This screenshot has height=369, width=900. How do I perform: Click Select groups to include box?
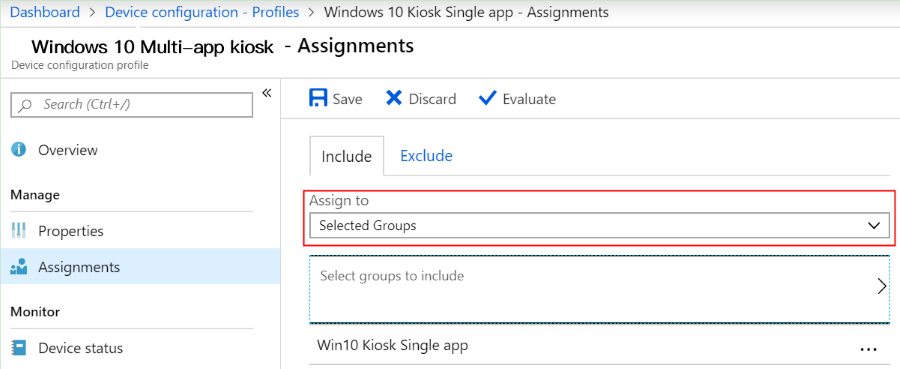(599, 289)
